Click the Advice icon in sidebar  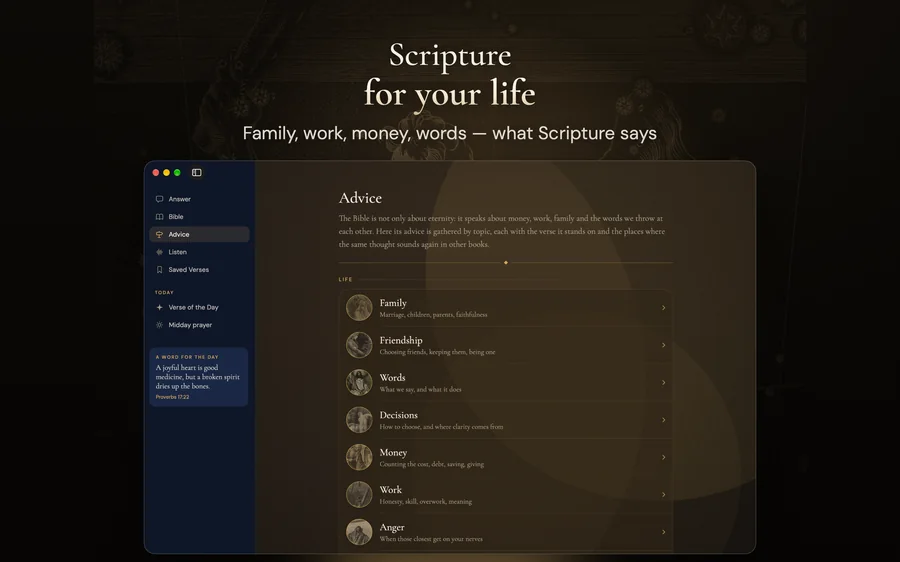(x=160, y=234)
